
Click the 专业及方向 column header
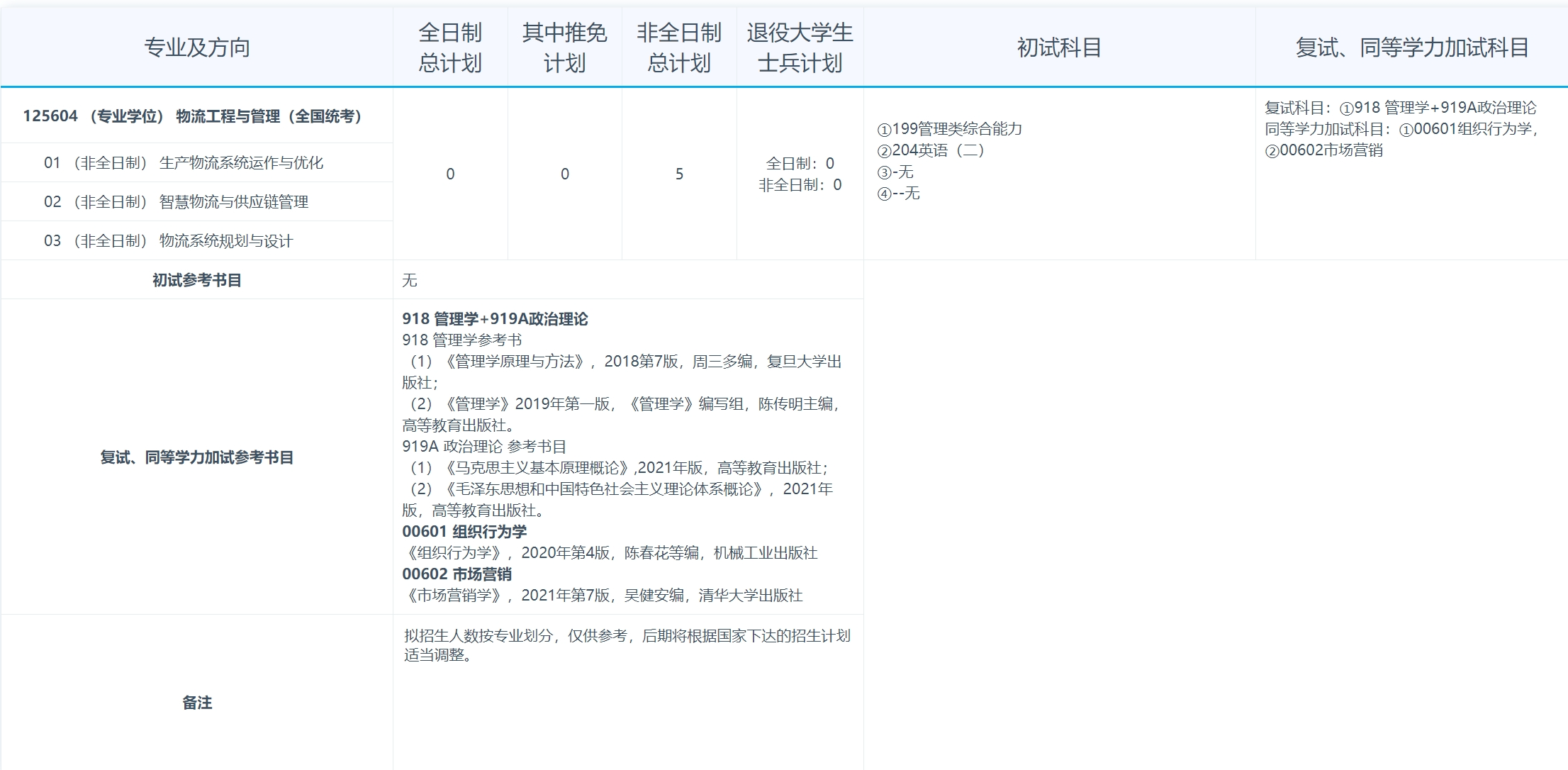(196, 48)
